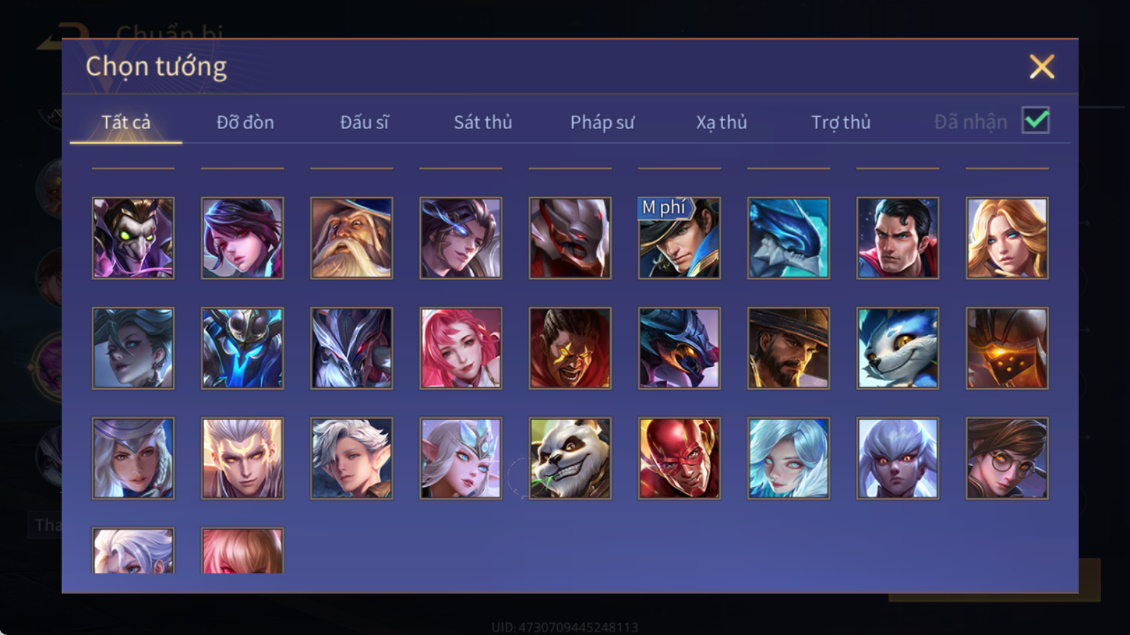Open the Trợ thủ tab
The image size is (1130, 635).
(841, 123)
